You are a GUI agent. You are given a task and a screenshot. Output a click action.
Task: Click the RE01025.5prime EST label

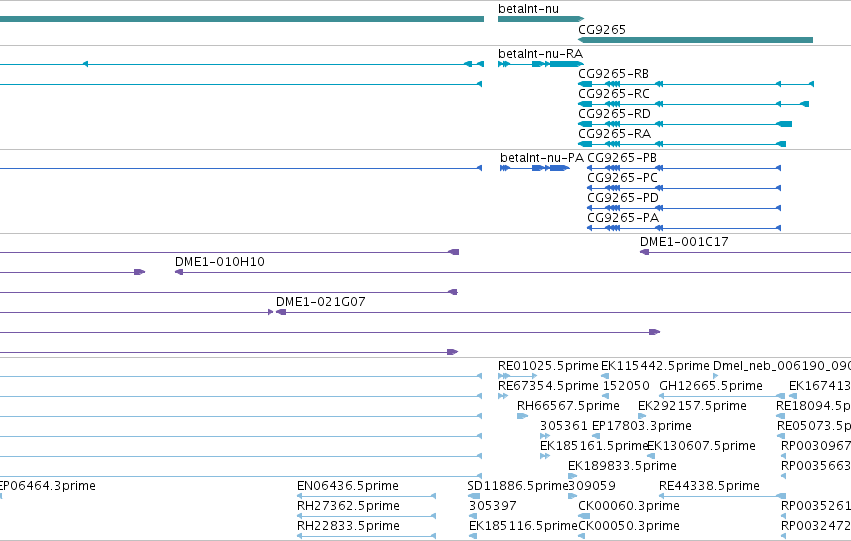[548, 366]
